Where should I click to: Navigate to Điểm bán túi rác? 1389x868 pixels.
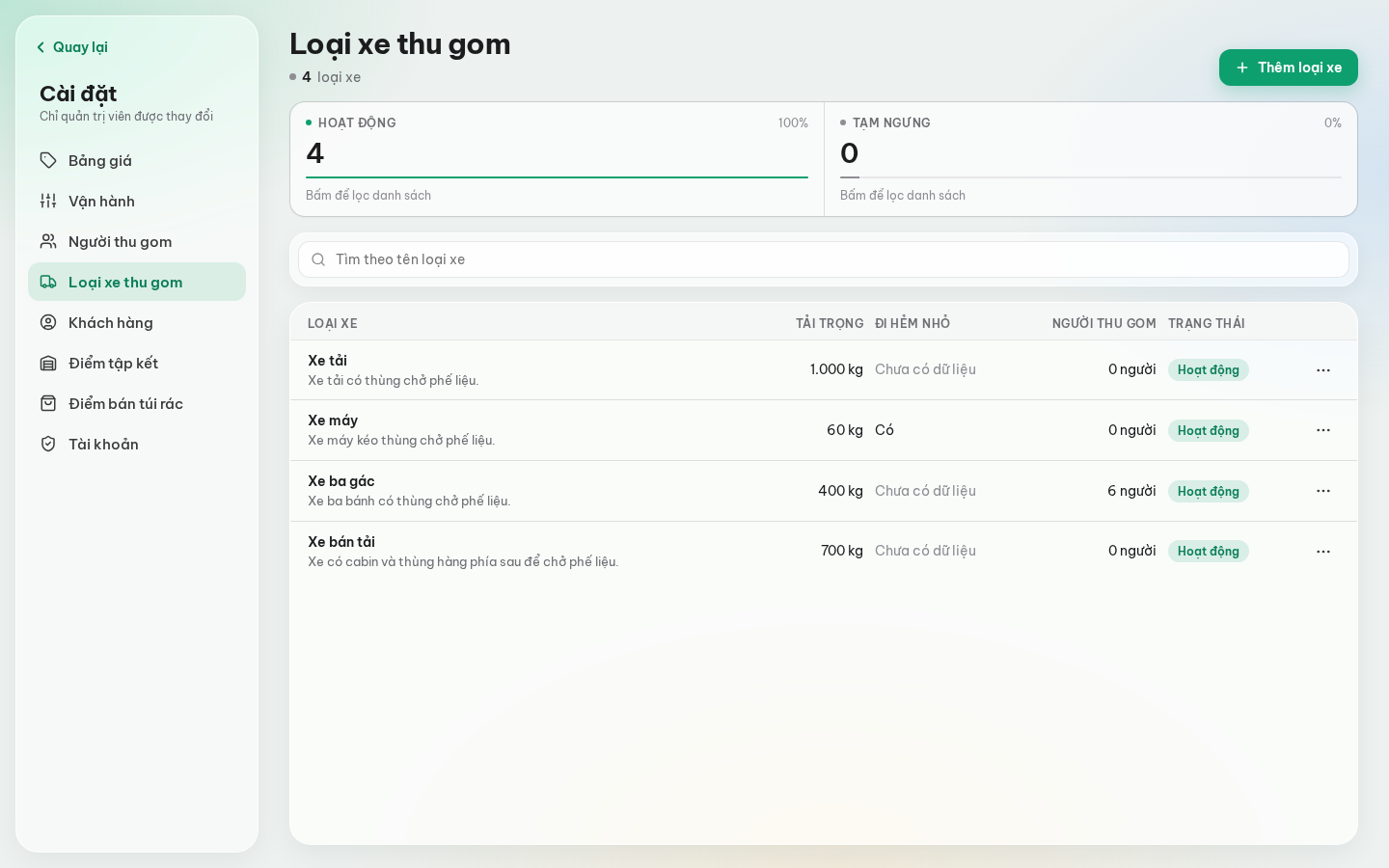coord(137,403)
